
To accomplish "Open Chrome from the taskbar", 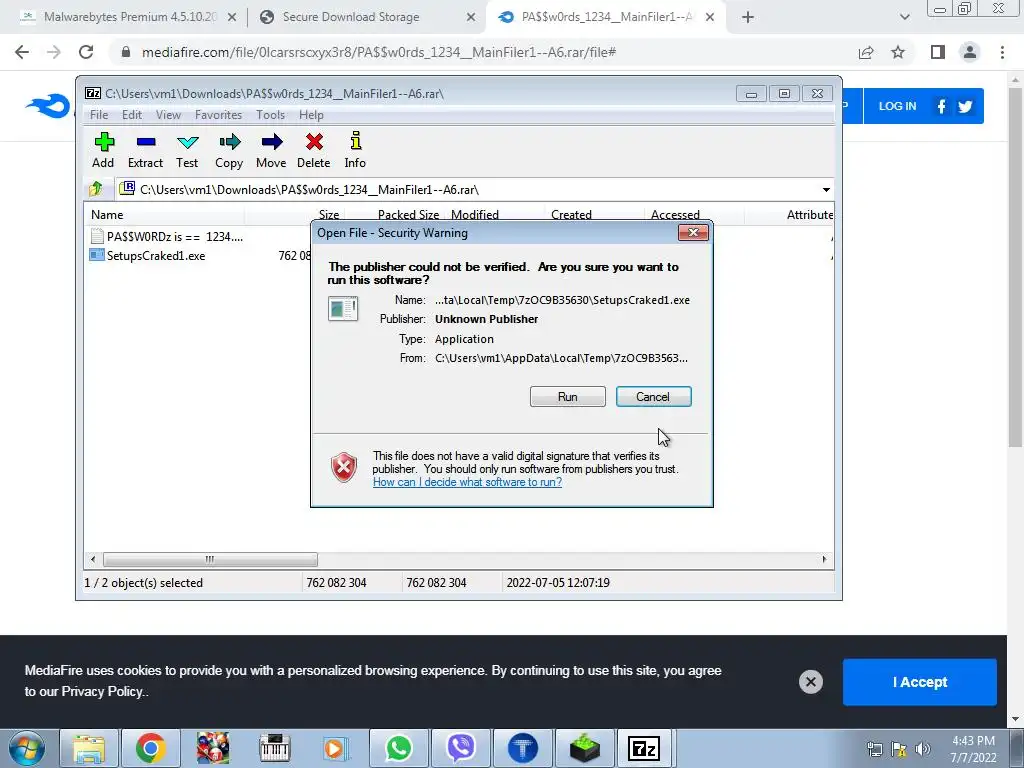I will coord(150,748).
